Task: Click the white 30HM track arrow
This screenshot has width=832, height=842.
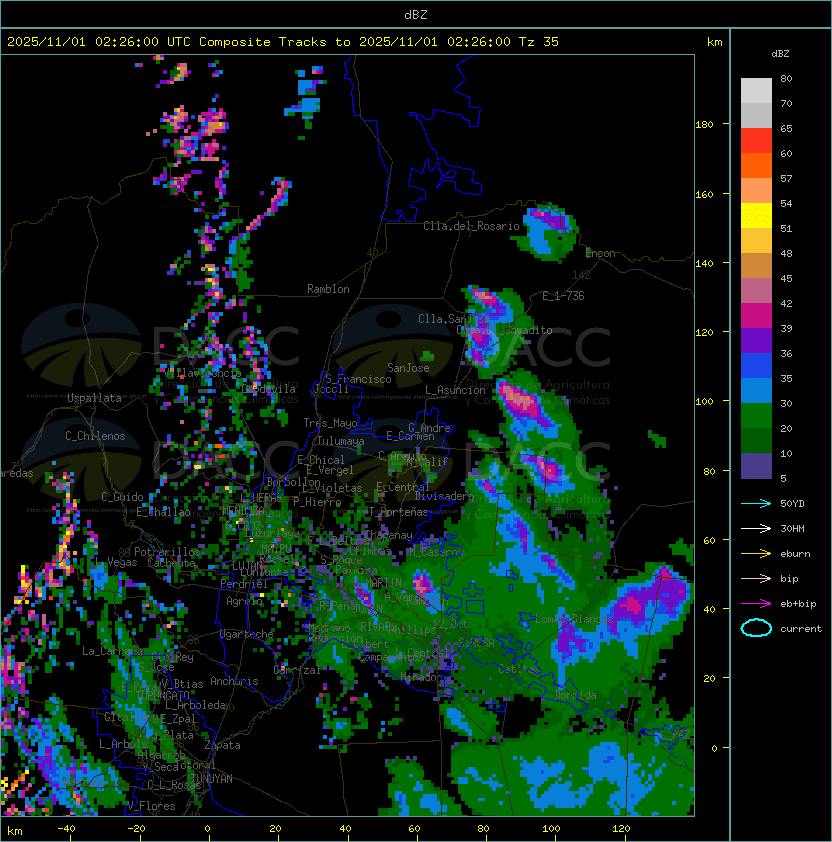Action: coord(756,529)
